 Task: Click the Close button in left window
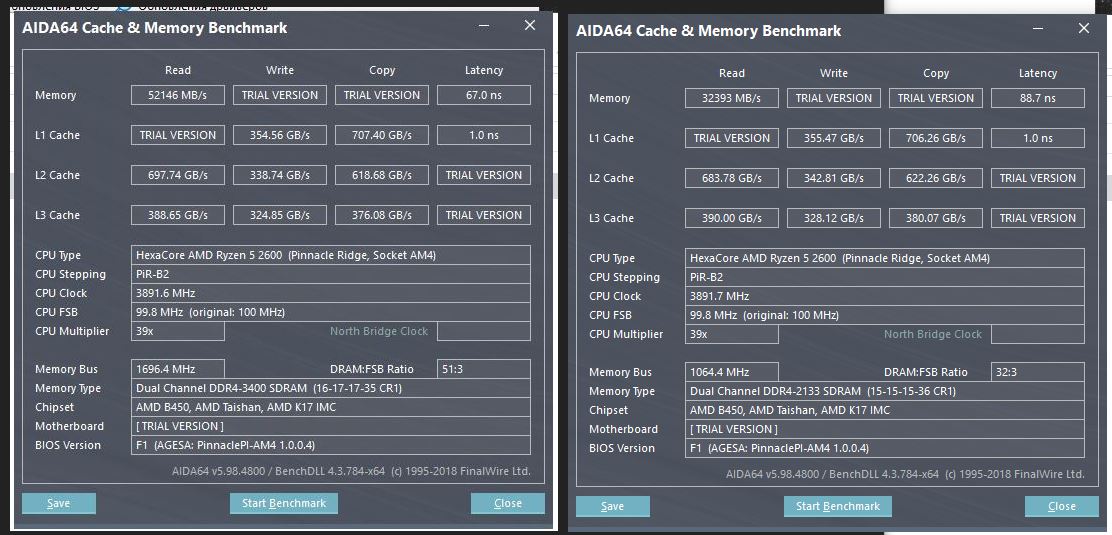508,503
